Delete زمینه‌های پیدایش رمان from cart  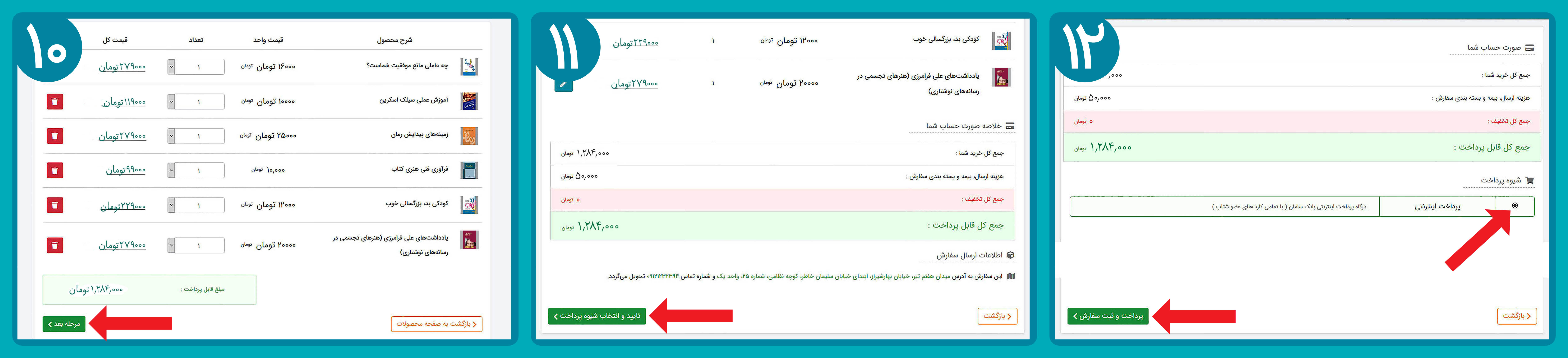pyautogui.click(x=55, y=136)
